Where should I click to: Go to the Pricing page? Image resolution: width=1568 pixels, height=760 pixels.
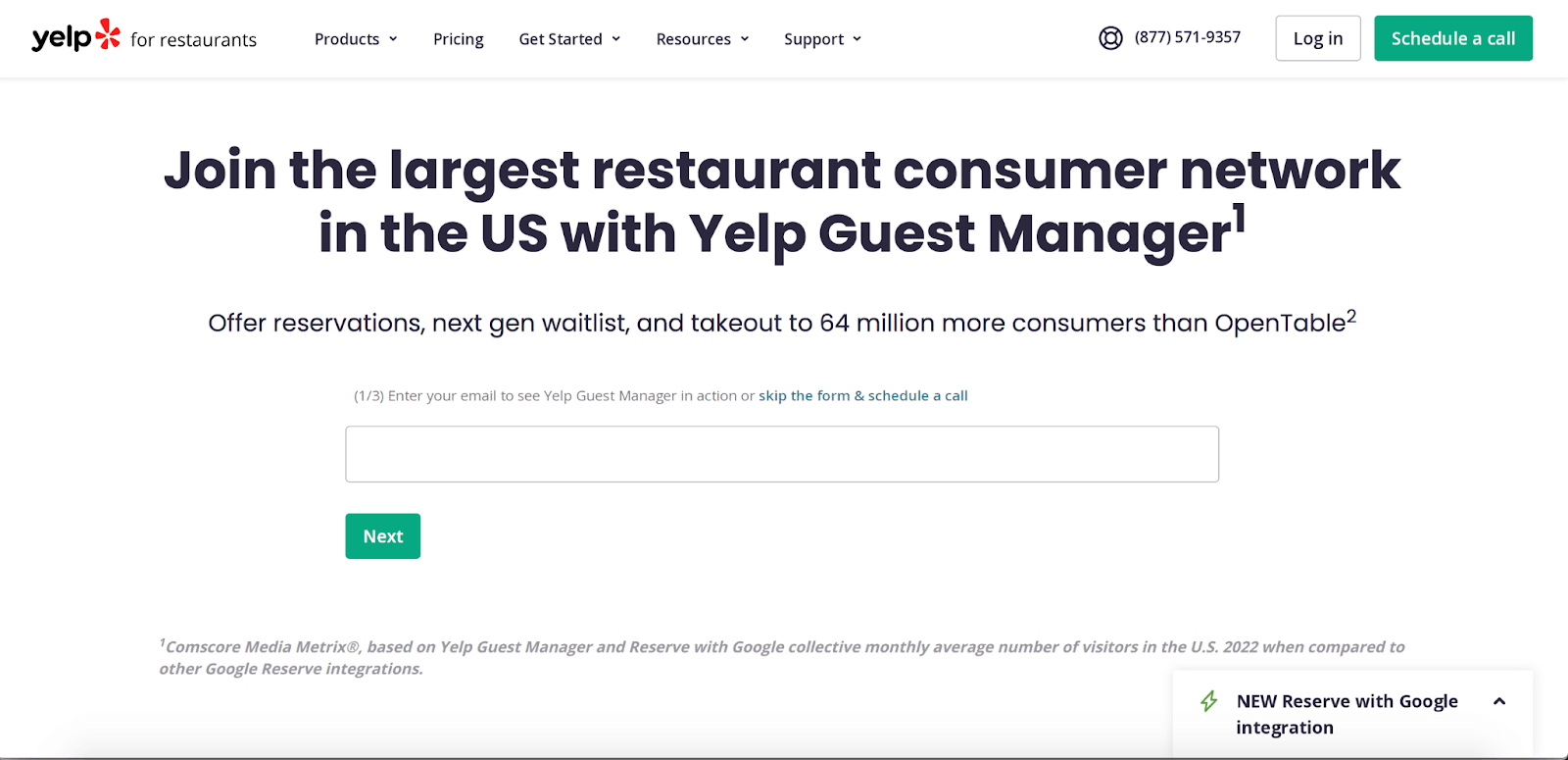(x=459, y=39)
